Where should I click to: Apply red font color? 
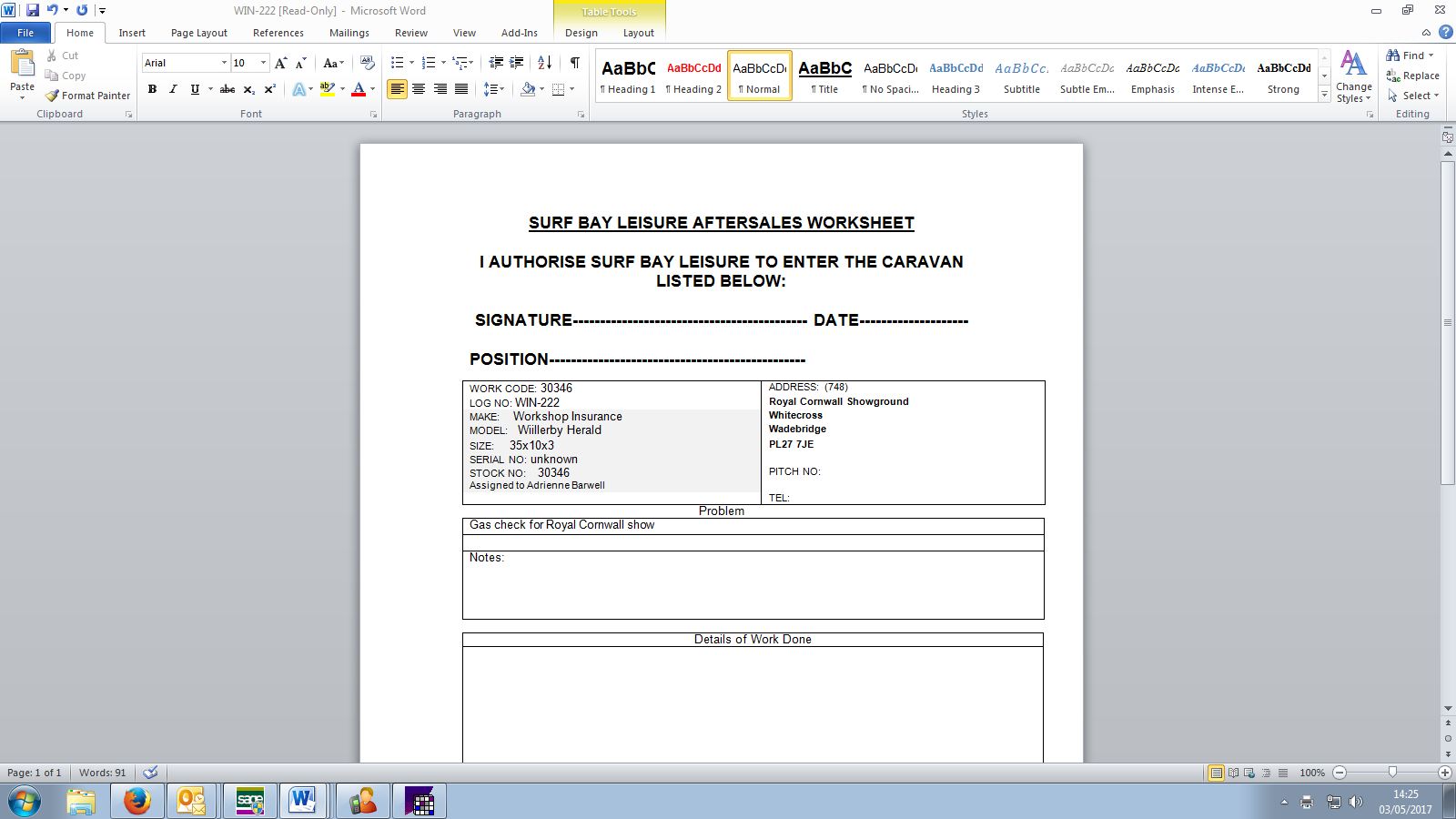click(359, 89)
